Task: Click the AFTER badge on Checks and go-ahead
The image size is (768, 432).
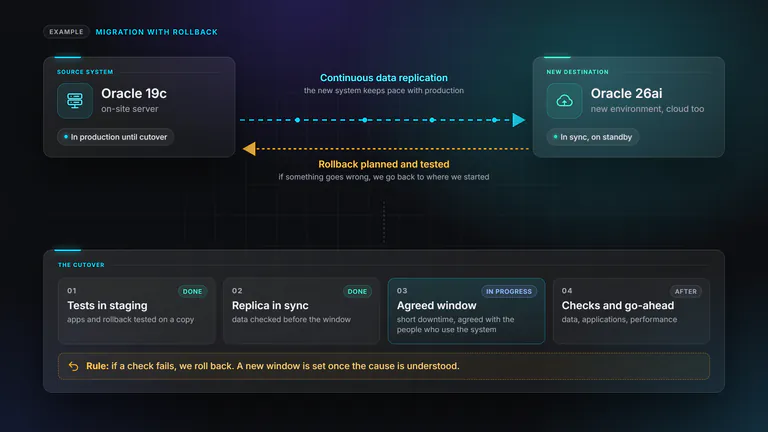Action: (x=686, y=291)
